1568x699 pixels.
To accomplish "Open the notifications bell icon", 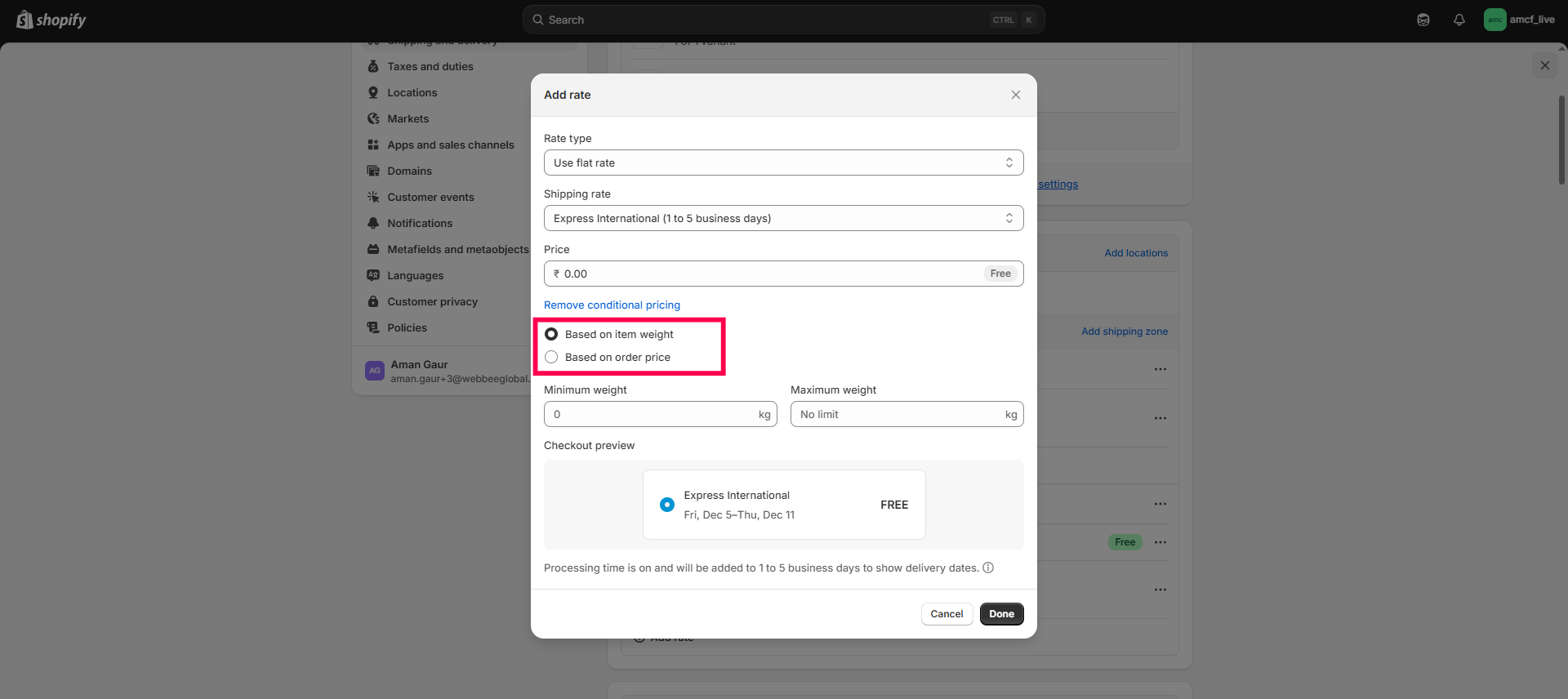I will tap(1459, 20).
